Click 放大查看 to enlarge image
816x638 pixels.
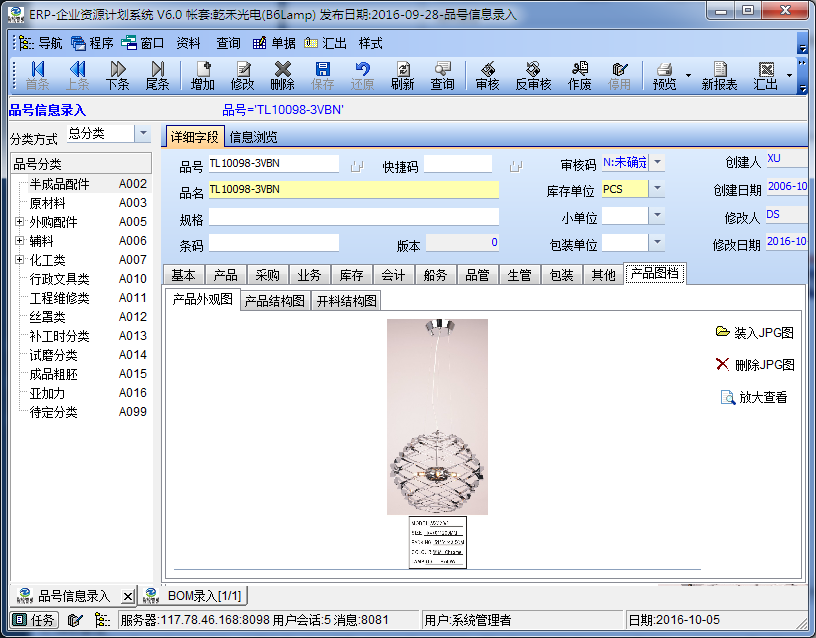754,397
